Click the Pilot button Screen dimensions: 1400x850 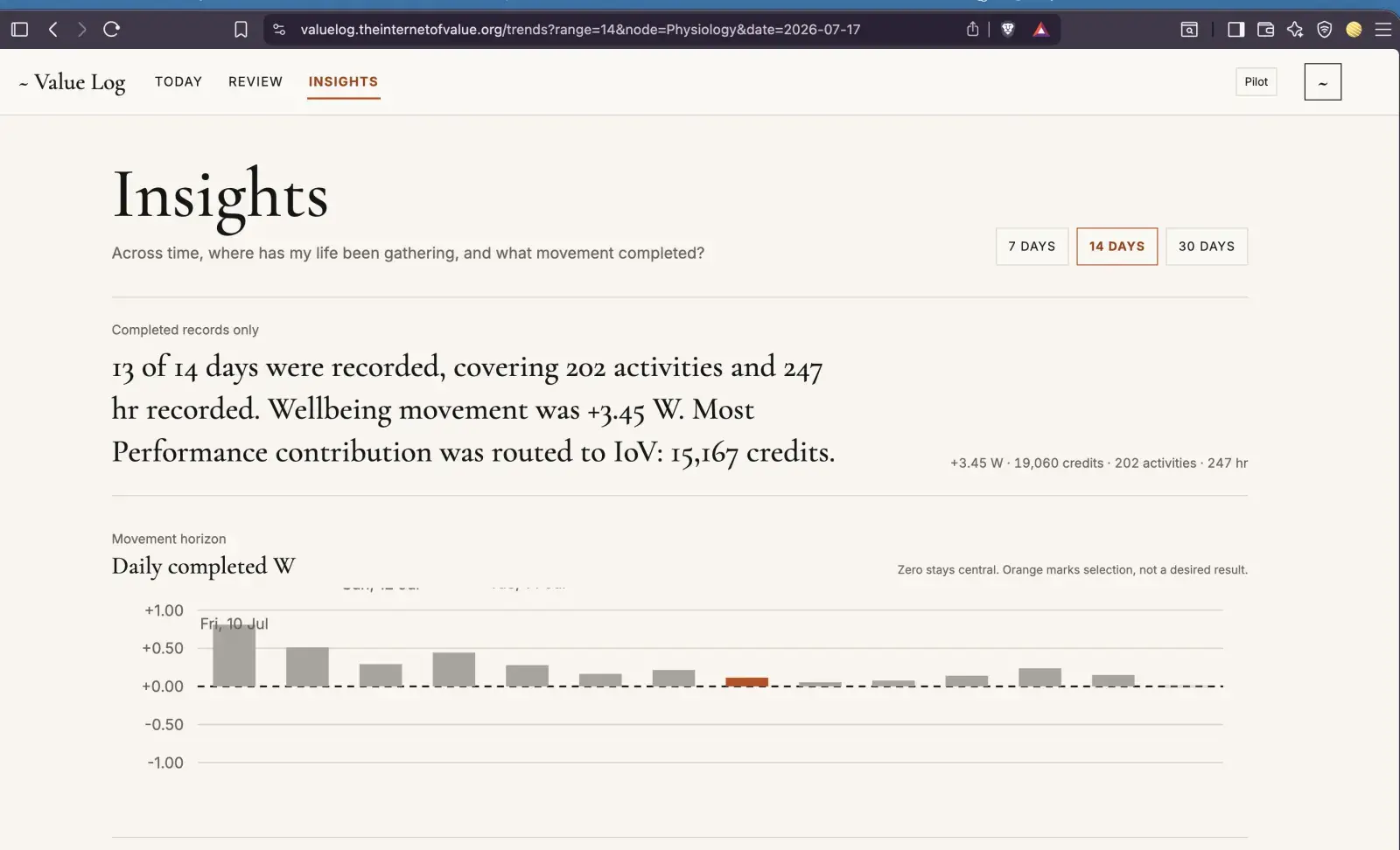1256,82
